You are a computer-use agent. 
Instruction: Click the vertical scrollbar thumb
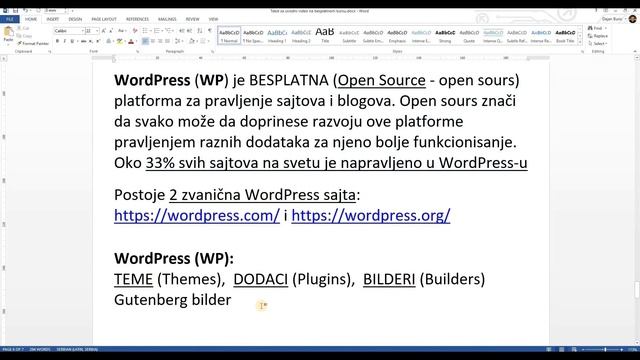(x=637, y=290)
